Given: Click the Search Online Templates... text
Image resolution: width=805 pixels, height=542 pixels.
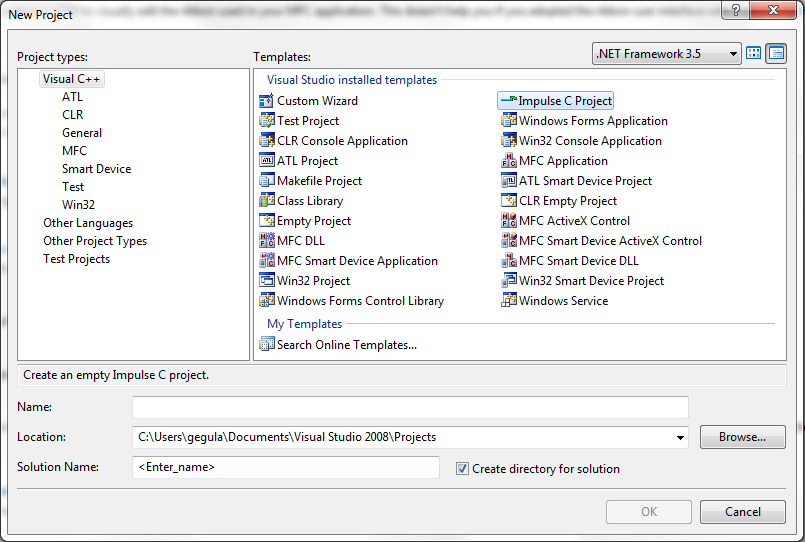Looking at the screenshot, I should 347,344.
